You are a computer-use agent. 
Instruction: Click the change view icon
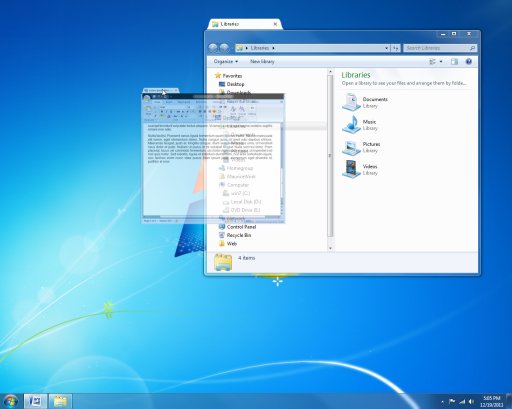click(x=432, y=61)
